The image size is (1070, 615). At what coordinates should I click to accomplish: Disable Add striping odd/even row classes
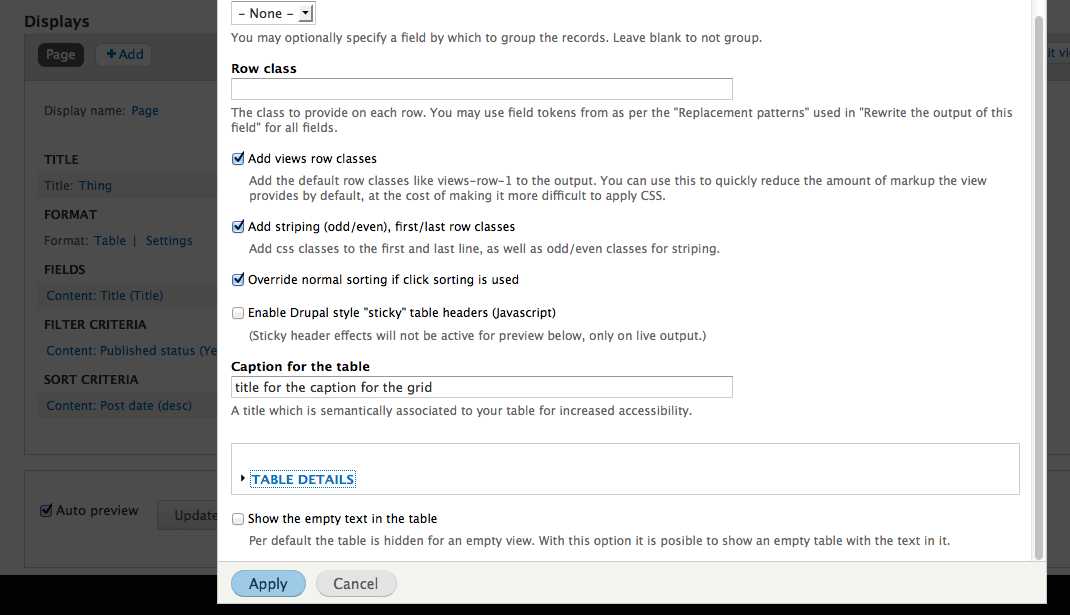tap(238, 226)
